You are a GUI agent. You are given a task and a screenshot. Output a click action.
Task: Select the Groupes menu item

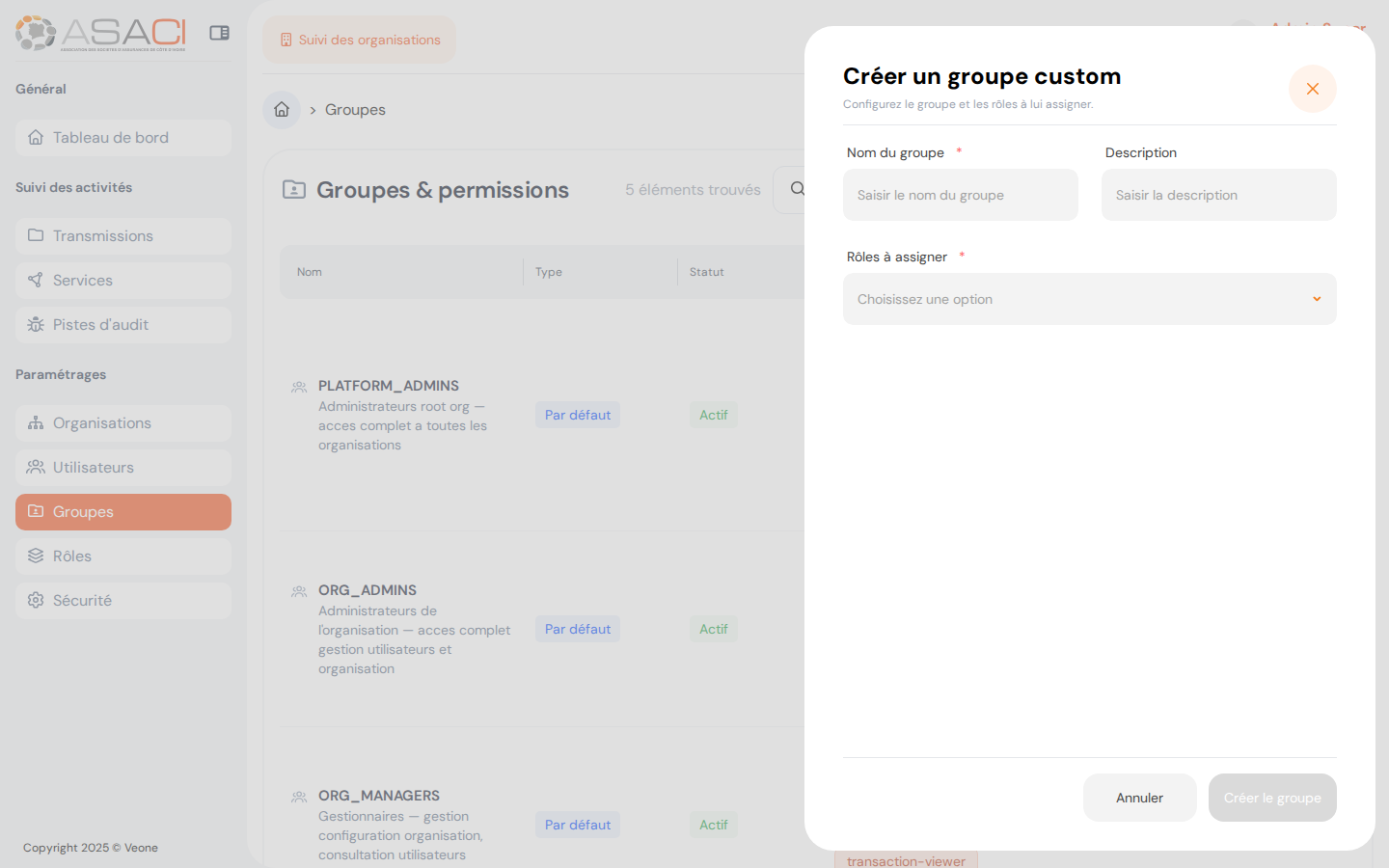pyautogui.click(x=82, y=511)
